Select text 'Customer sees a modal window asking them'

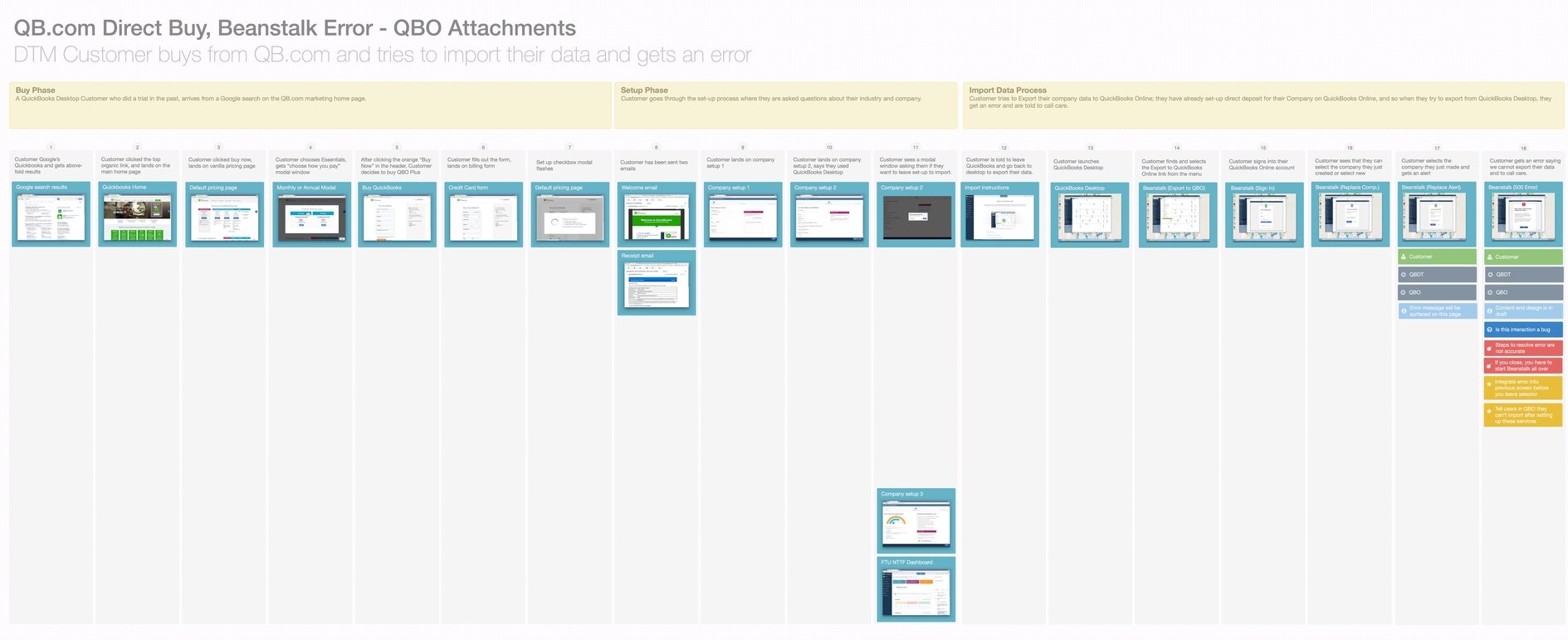point(916,165)
